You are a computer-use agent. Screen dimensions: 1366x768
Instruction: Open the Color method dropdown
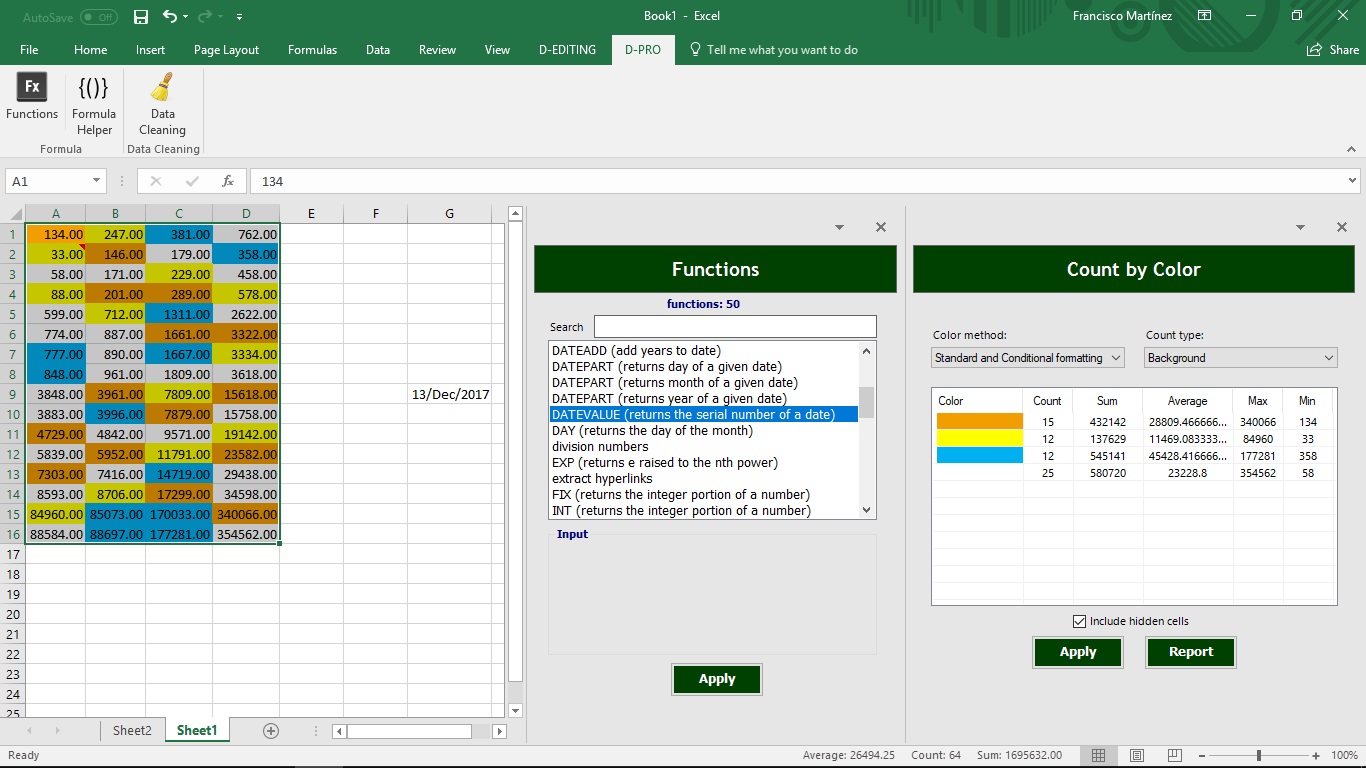point(1027,357)
